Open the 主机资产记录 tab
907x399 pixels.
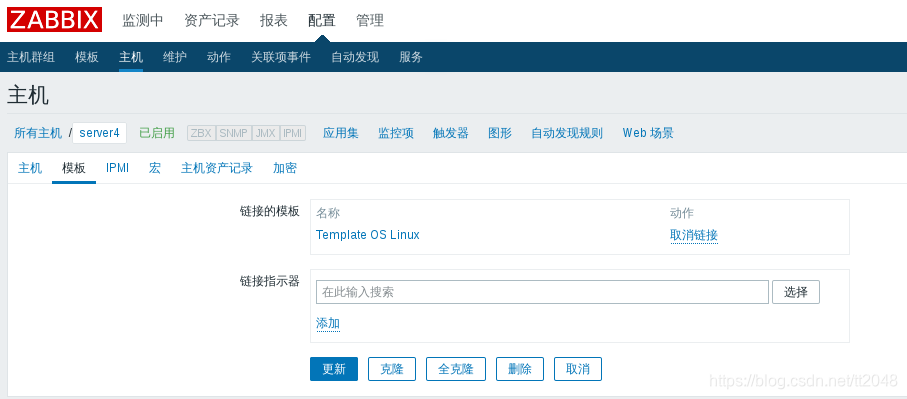(x=217, y=168)
